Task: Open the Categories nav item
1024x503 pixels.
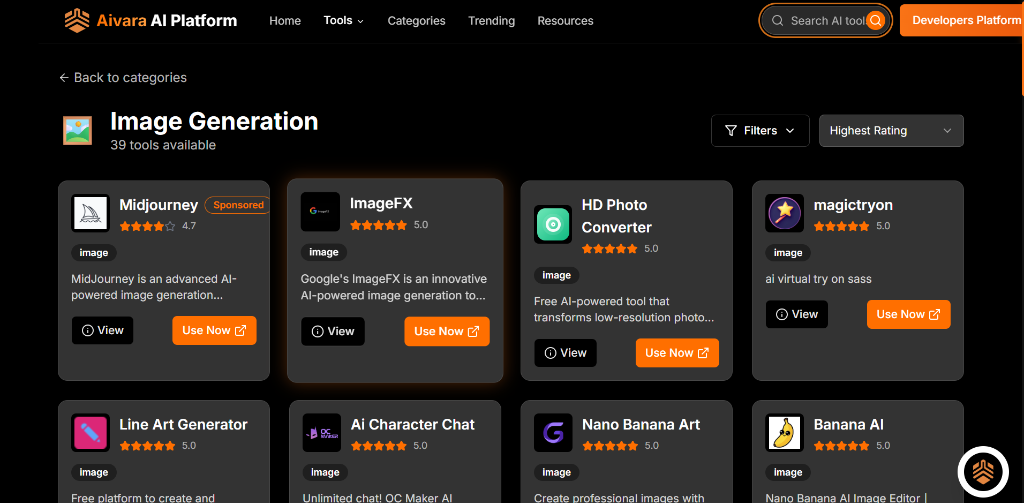Action: (x=416, y=21)
